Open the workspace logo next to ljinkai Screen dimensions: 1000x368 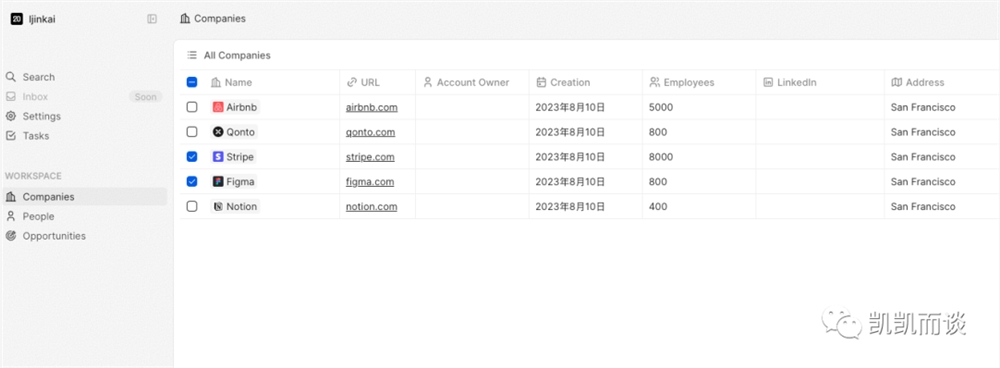(x=17, y=19)
